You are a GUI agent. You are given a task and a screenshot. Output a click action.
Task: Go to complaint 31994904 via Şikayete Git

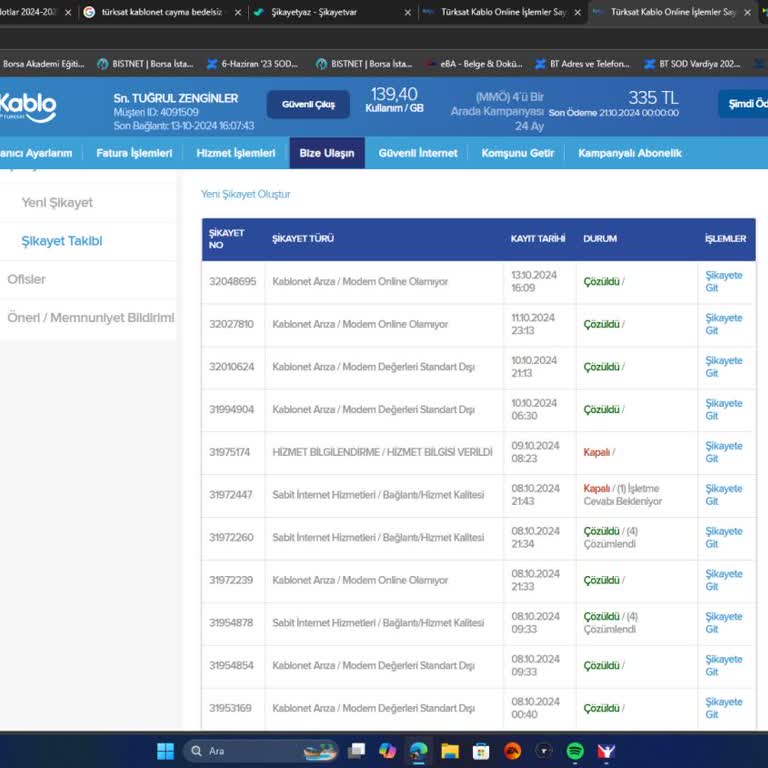(723, 409)
